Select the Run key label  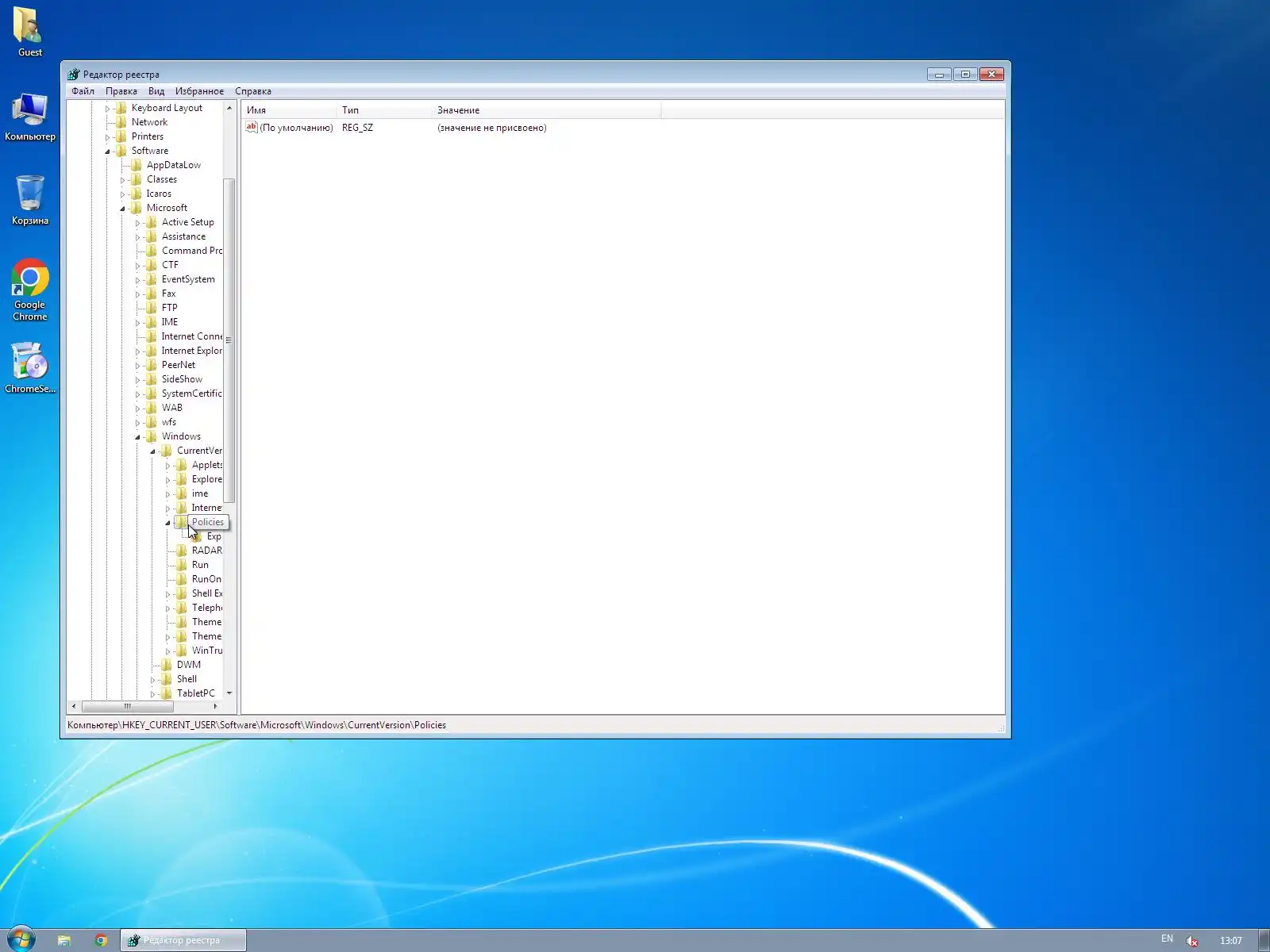(x=200, y=565)
